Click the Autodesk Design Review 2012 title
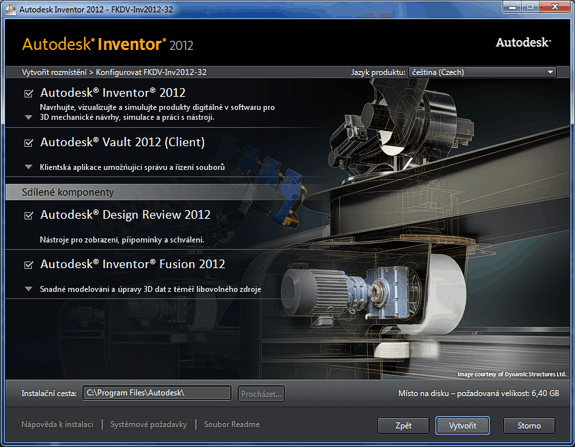This screenshot has height=447, width=575. click(x=125, y=215)
